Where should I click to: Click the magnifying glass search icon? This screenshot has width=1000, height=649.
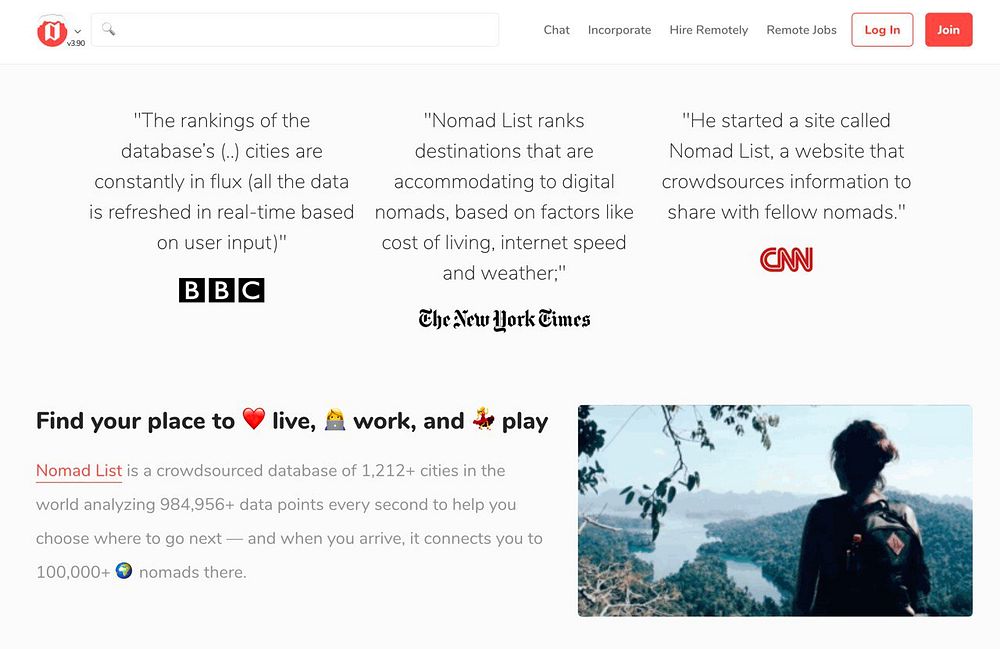coord(108,29)
